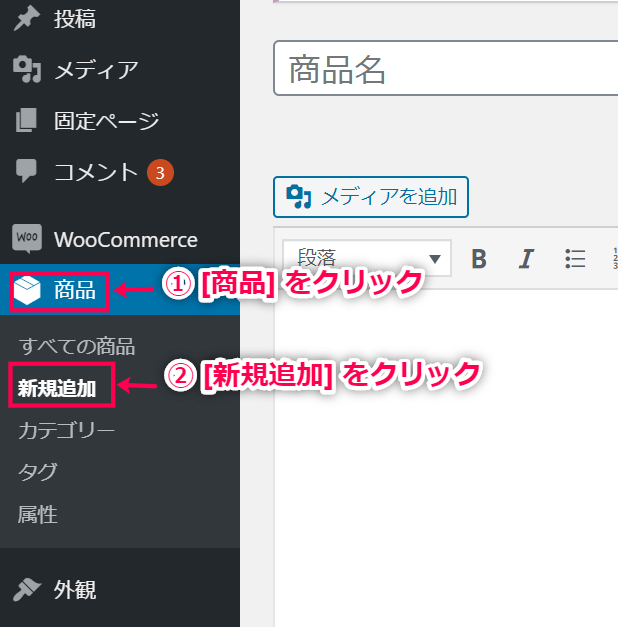618x627 pixels.
Task: Open すべての商品 submenu item
Action: coord(77,346)
